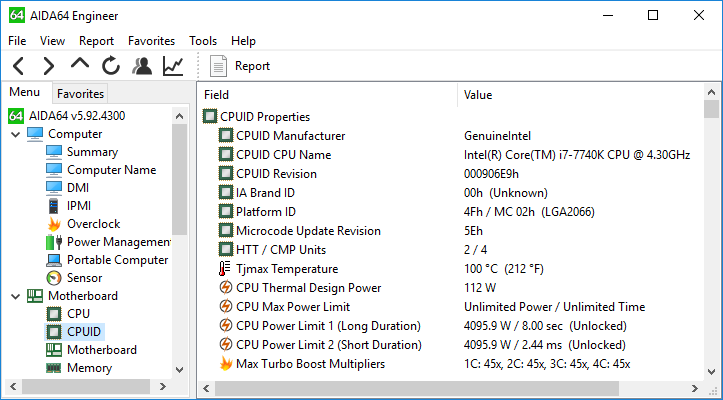
Task: Open the graph chart toolbar icon
Action: point(173,66)
